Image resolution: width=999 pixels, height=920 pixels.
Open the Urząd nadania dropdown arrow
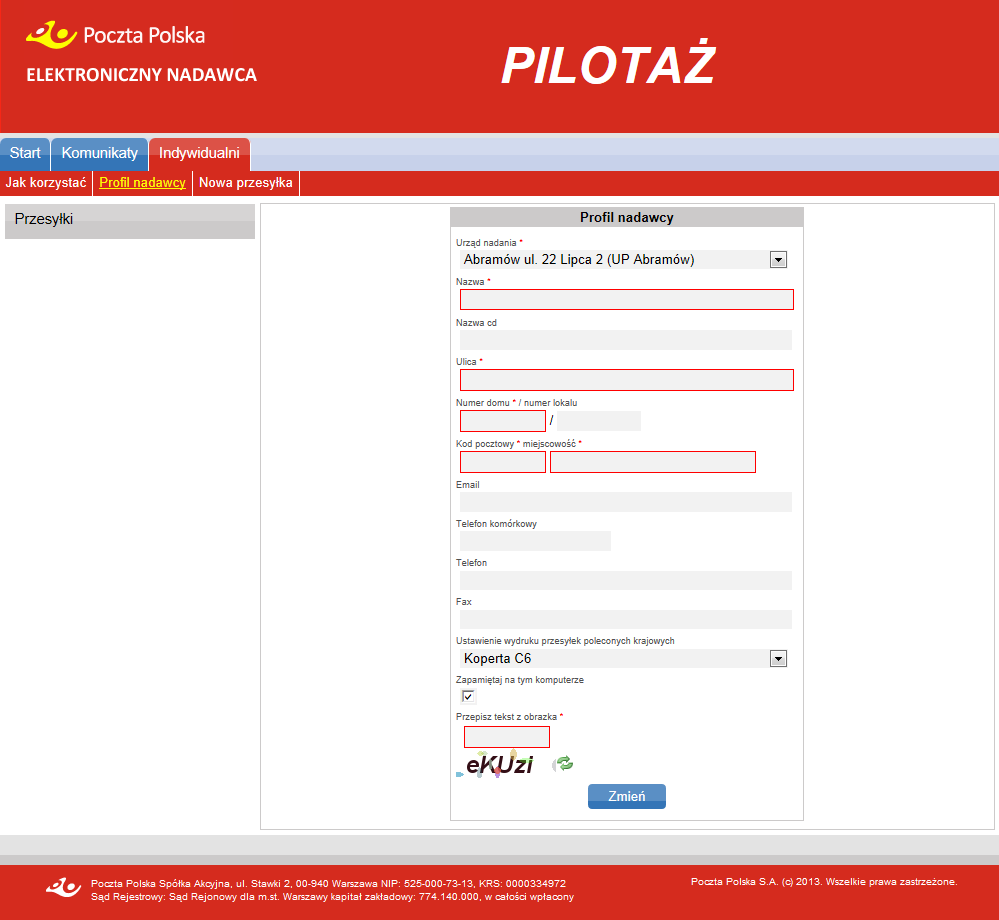[778, 259]
